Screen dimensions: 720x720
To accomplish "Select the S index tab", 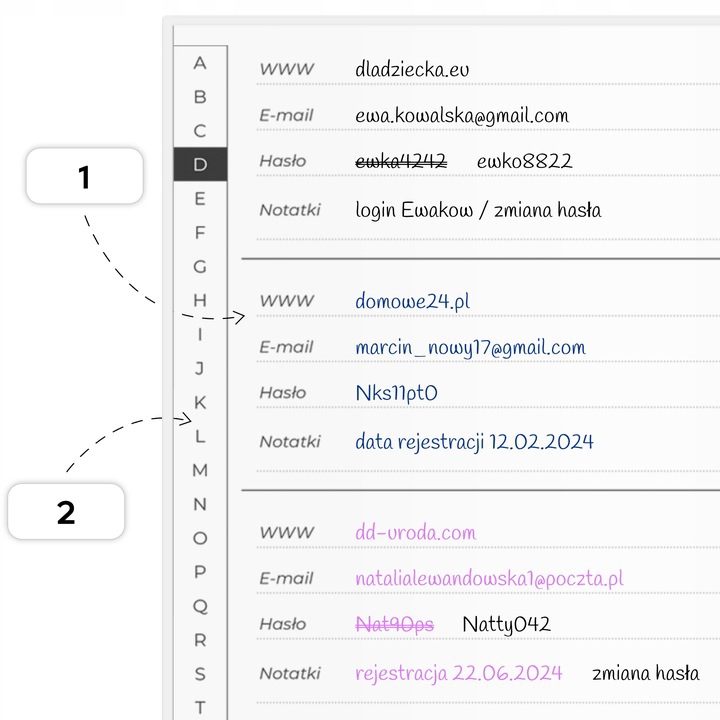I will point(200,674).
